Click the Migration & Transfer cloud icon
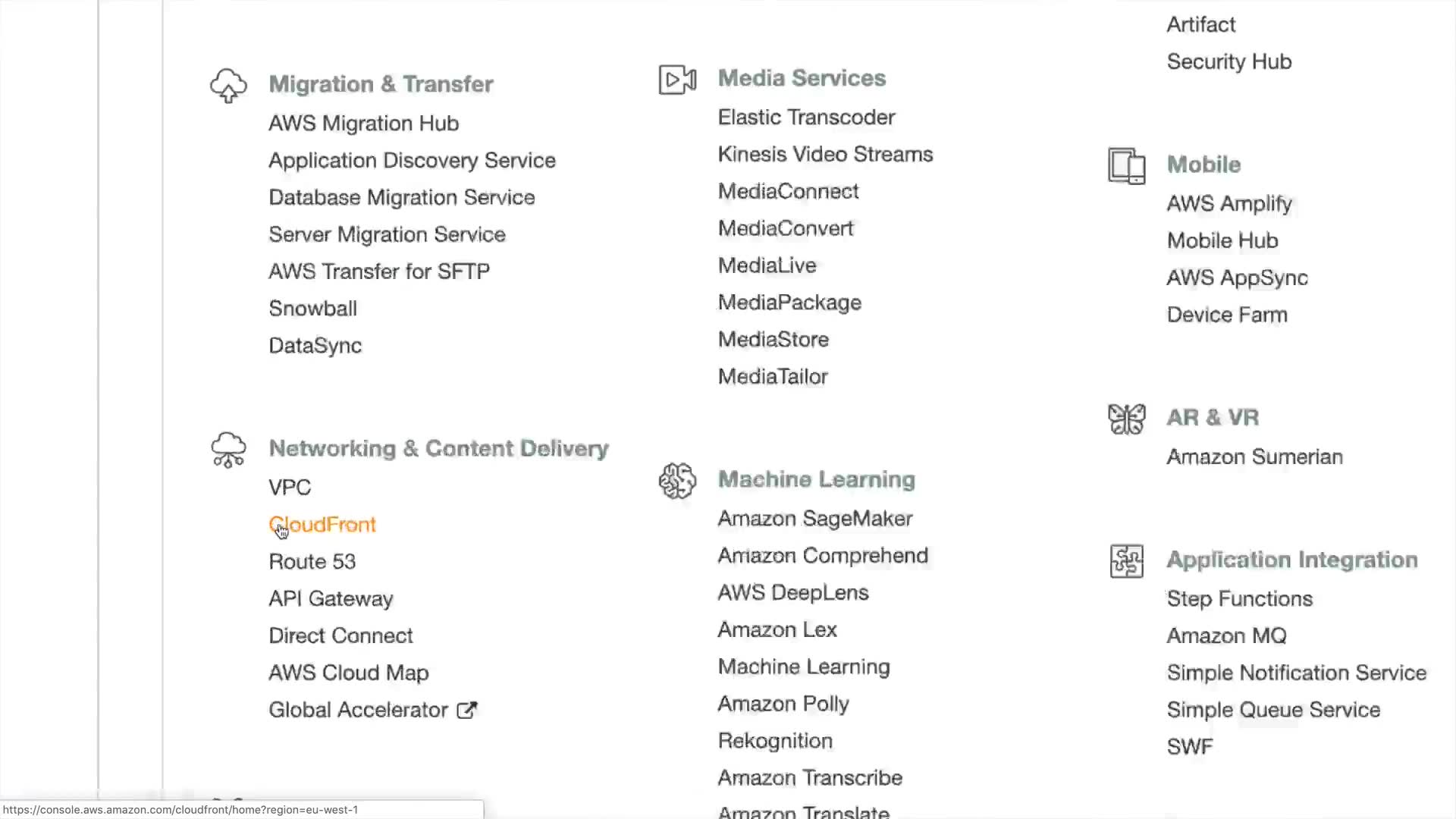1456x819 pixels. [228, 85]
